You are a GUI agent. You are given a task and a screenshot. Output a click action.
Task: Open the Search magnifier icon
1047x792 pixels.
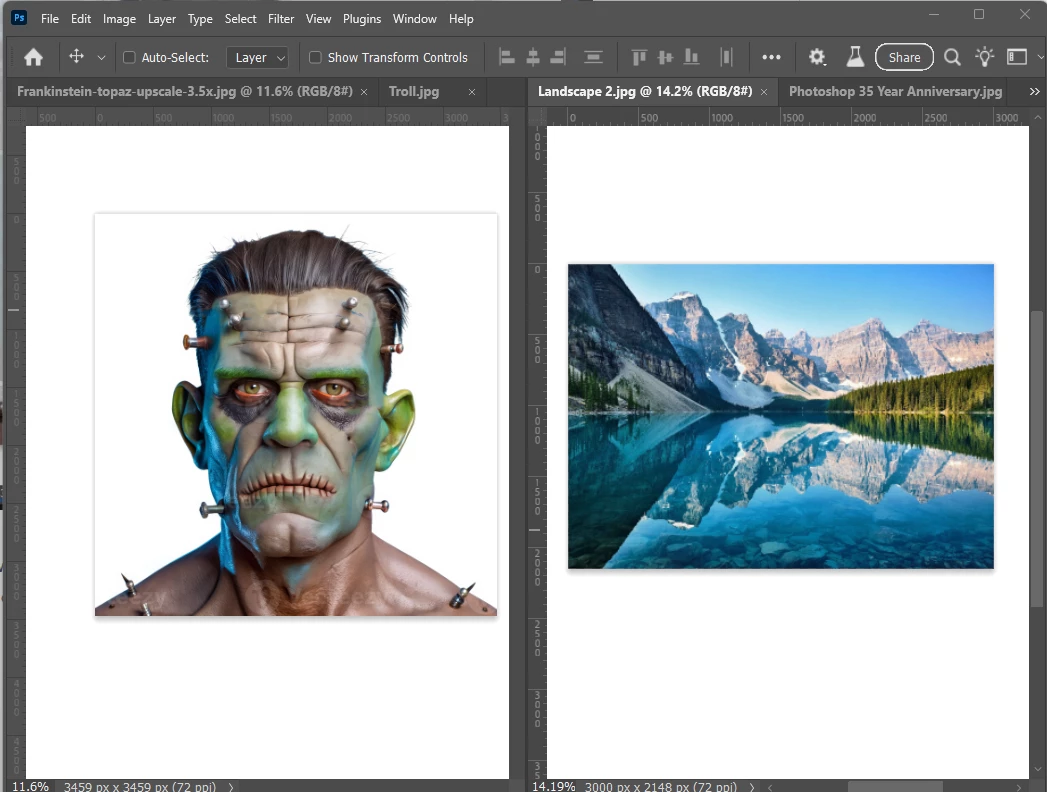tap(952, 57)
